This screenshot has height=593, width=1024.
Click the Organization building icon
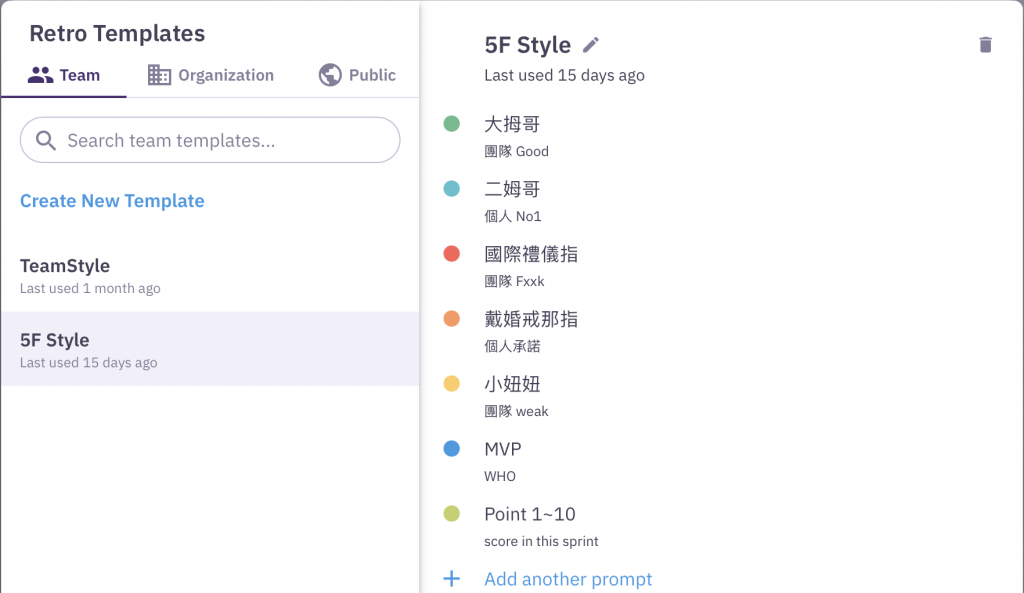click(159, 75)
